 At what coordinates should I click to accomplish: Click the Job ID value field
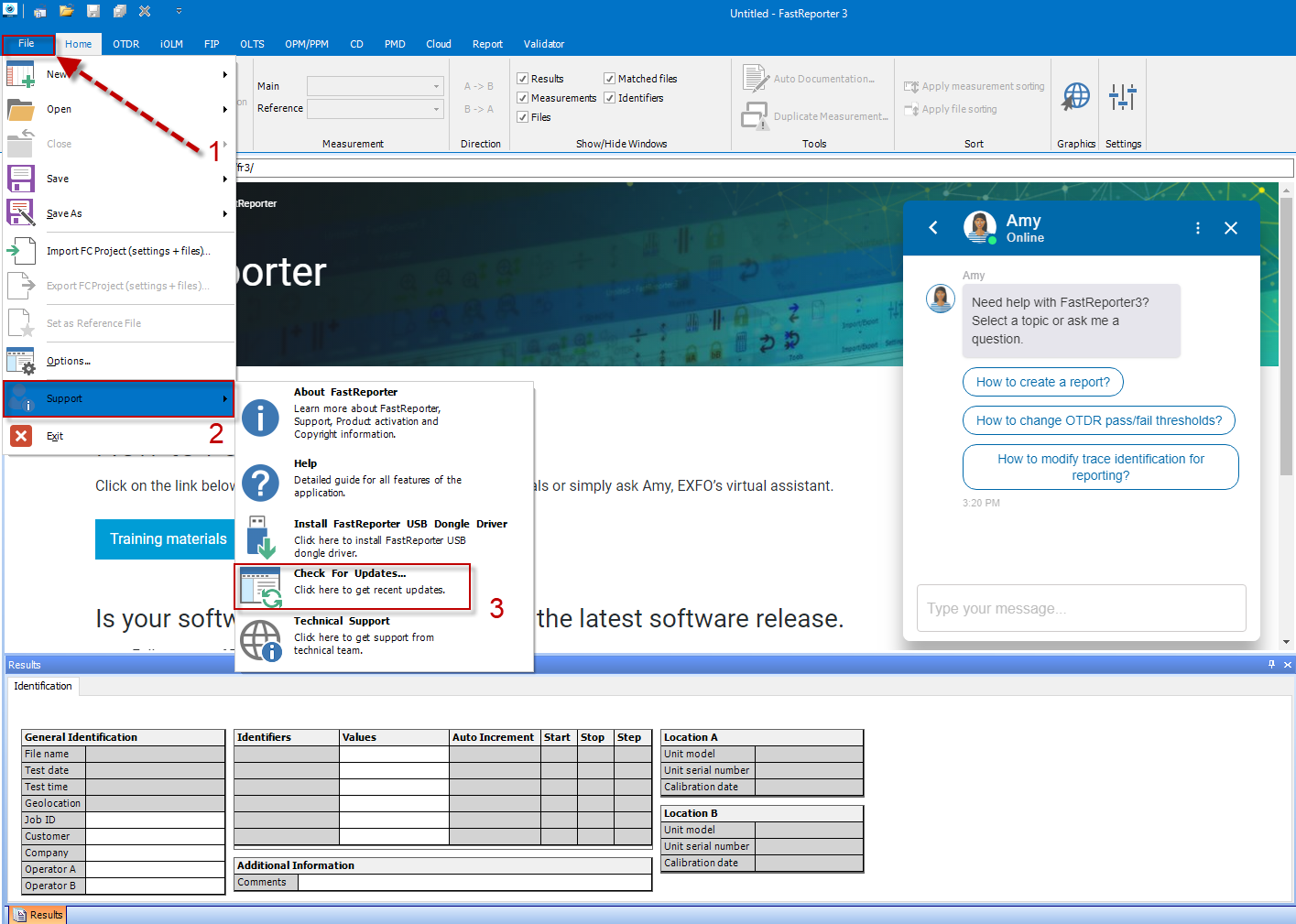point(155,820)
